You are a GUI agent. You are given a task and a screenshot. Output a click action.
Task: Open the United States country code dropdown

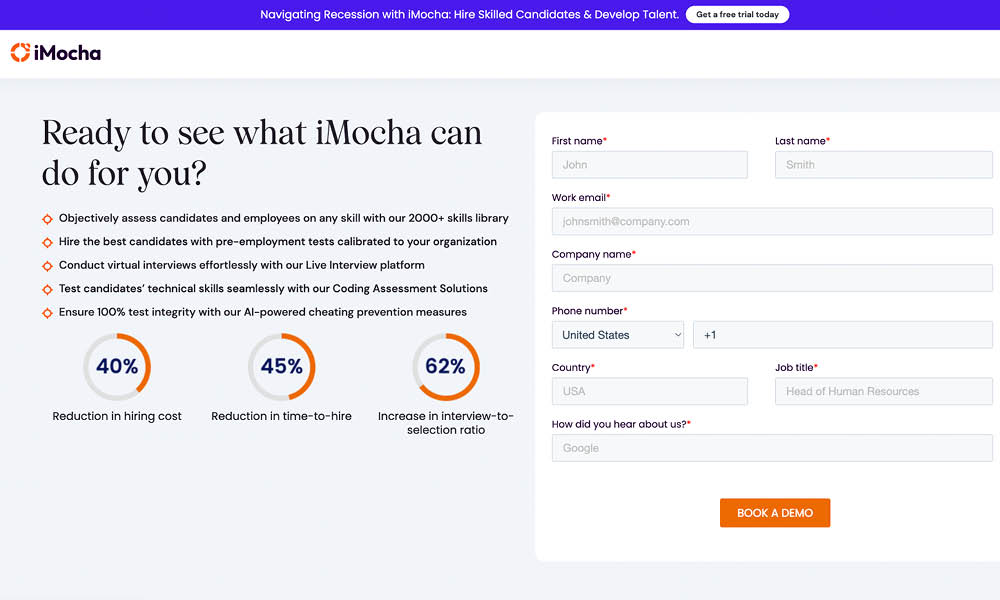coord(617,334)
